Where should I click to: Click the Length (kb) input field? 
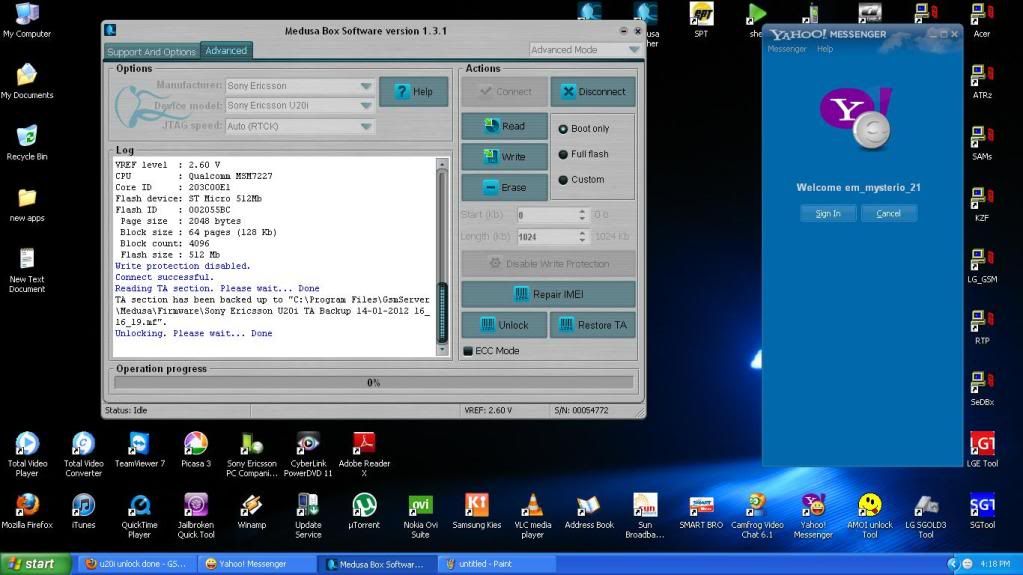pos(547,237)
